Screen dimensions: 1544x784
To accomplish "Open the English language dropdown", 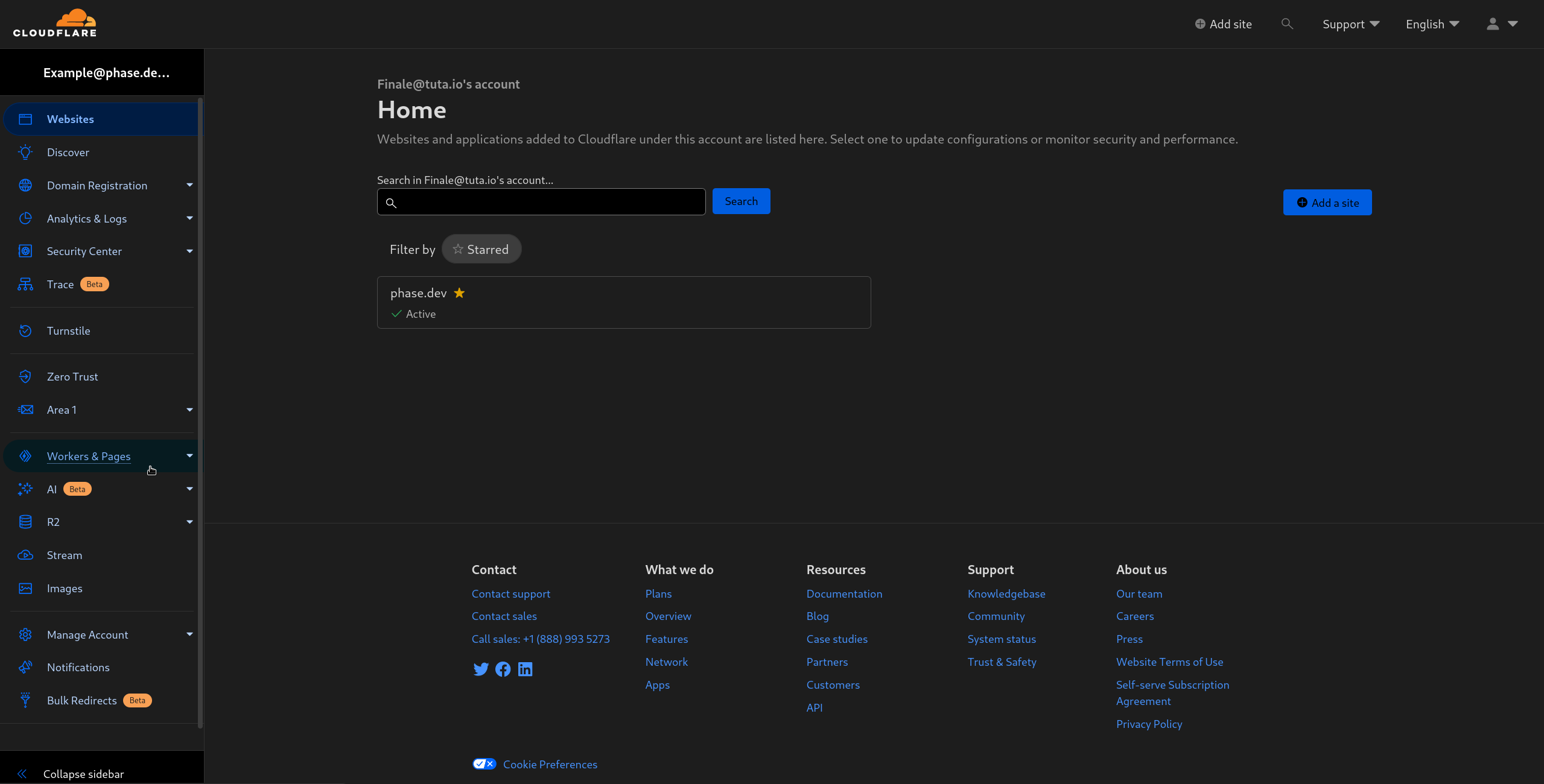I will pyautogui.click(x=1431, y=24).
